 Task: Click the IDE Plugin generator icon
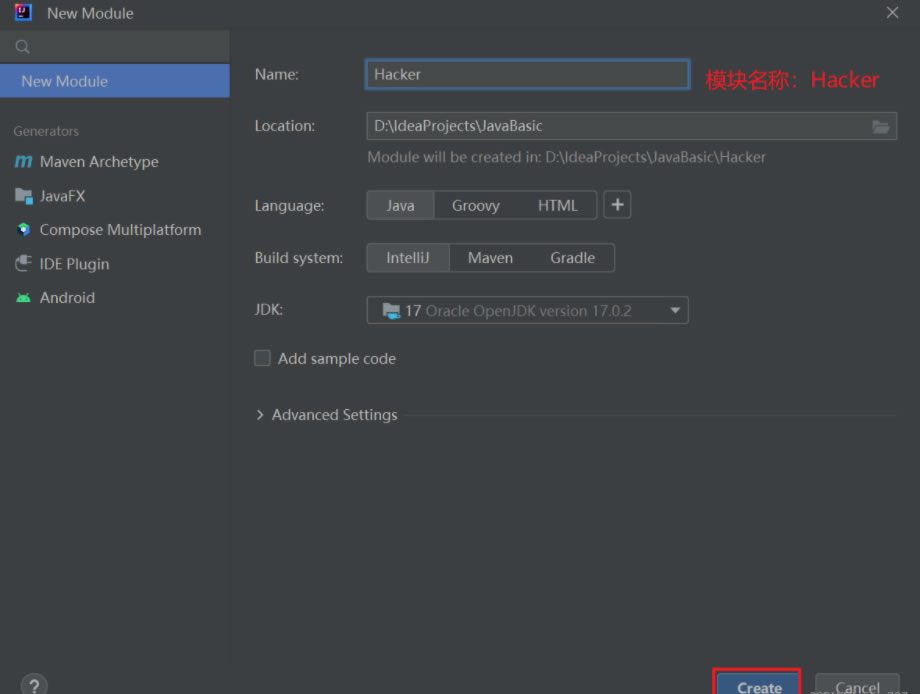click(x=23, y=264)
